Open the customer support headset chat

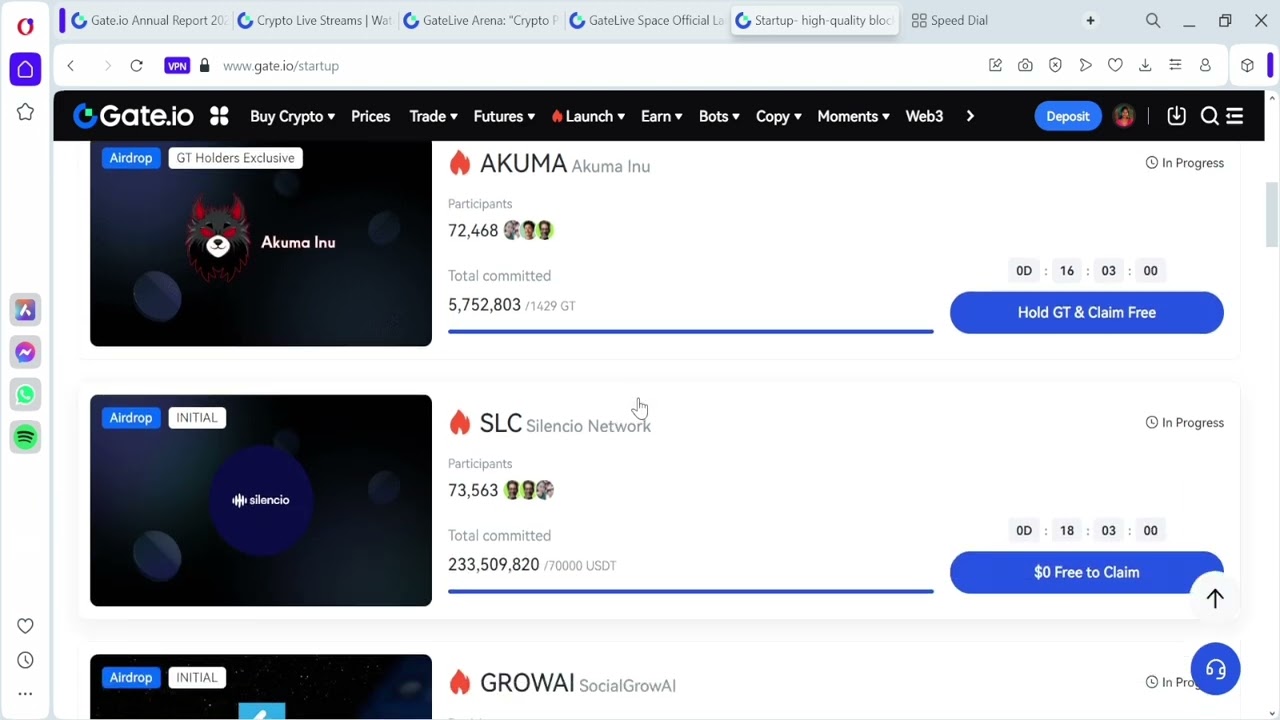click(x=1215, y=670)
